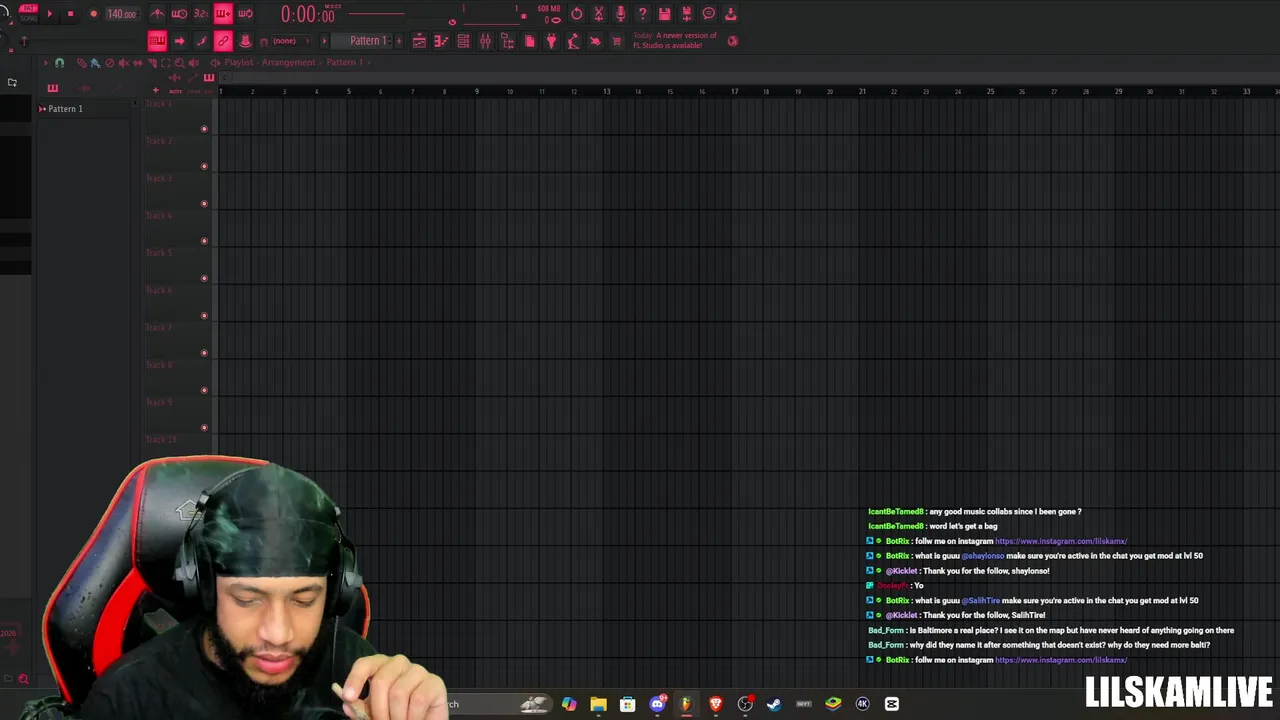Click the globe icon beside news text
This screenshot has height=720, width=1280.
pyautogui.click(x=732, y=41)
